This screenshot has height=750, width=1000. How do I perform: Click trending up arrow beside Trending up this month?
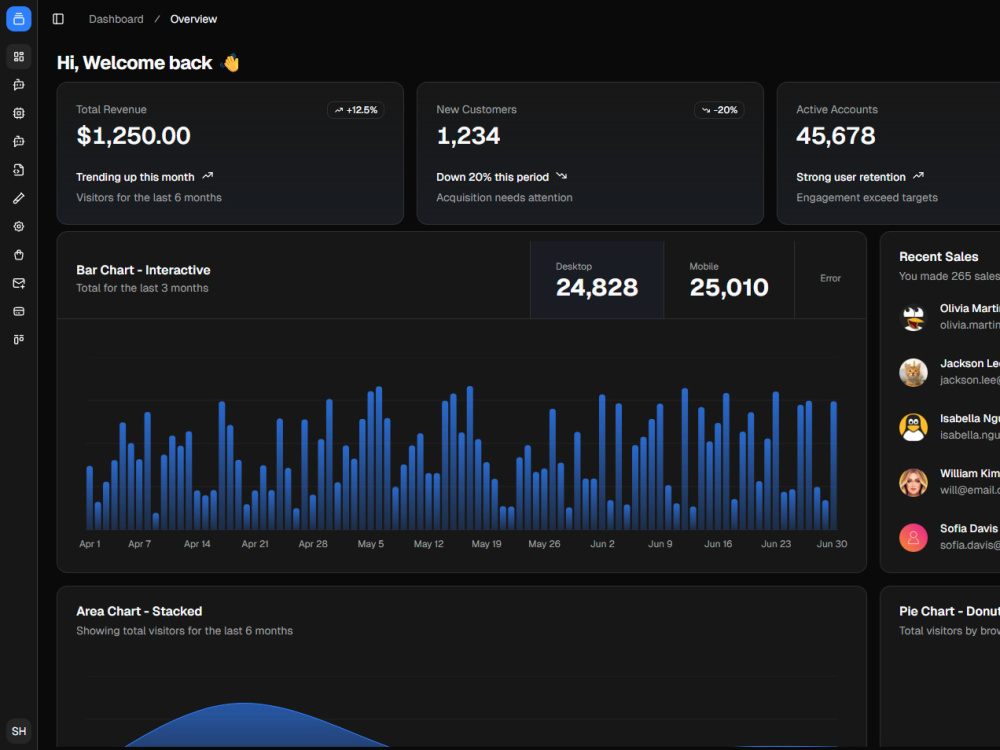pos(207,176)
